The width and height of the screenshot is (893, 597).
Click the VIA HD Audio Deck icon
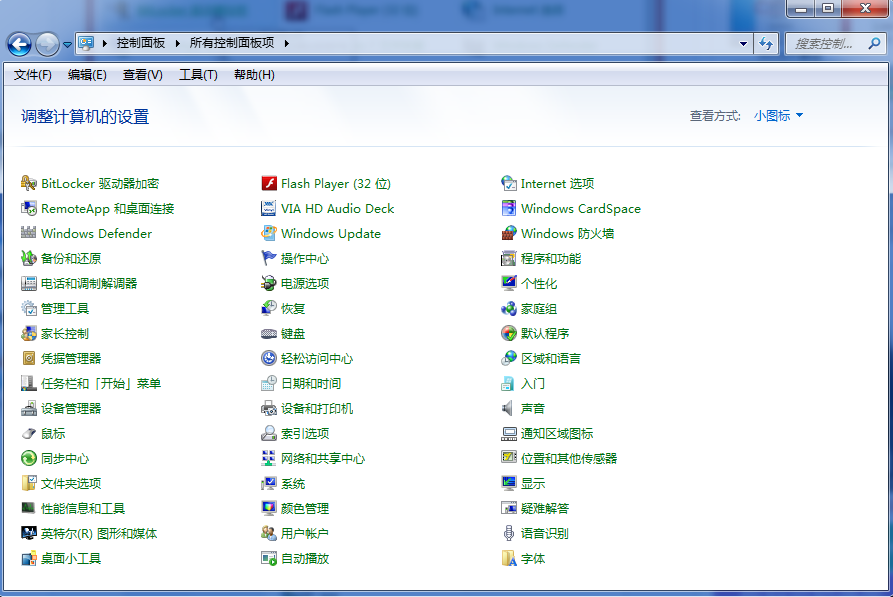pyautogui.click(x=269, y=208)
